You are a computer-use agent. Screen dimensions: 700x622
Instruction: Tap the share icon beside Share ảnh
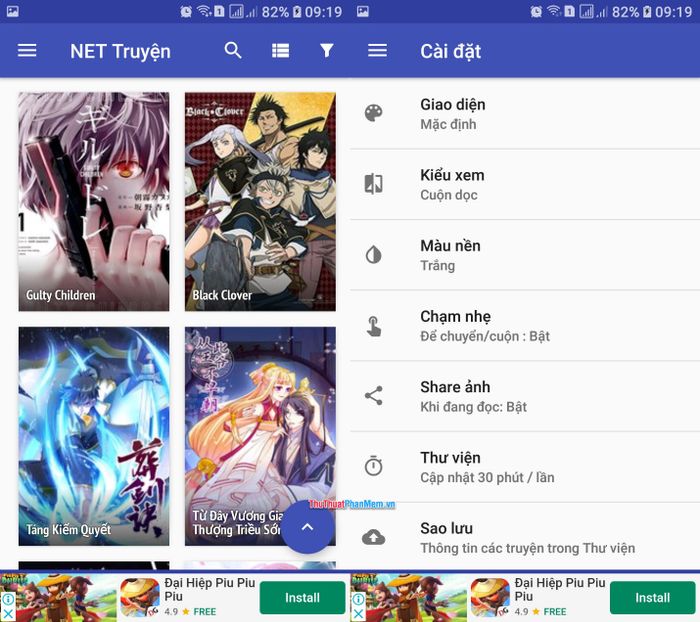(374, 396)
